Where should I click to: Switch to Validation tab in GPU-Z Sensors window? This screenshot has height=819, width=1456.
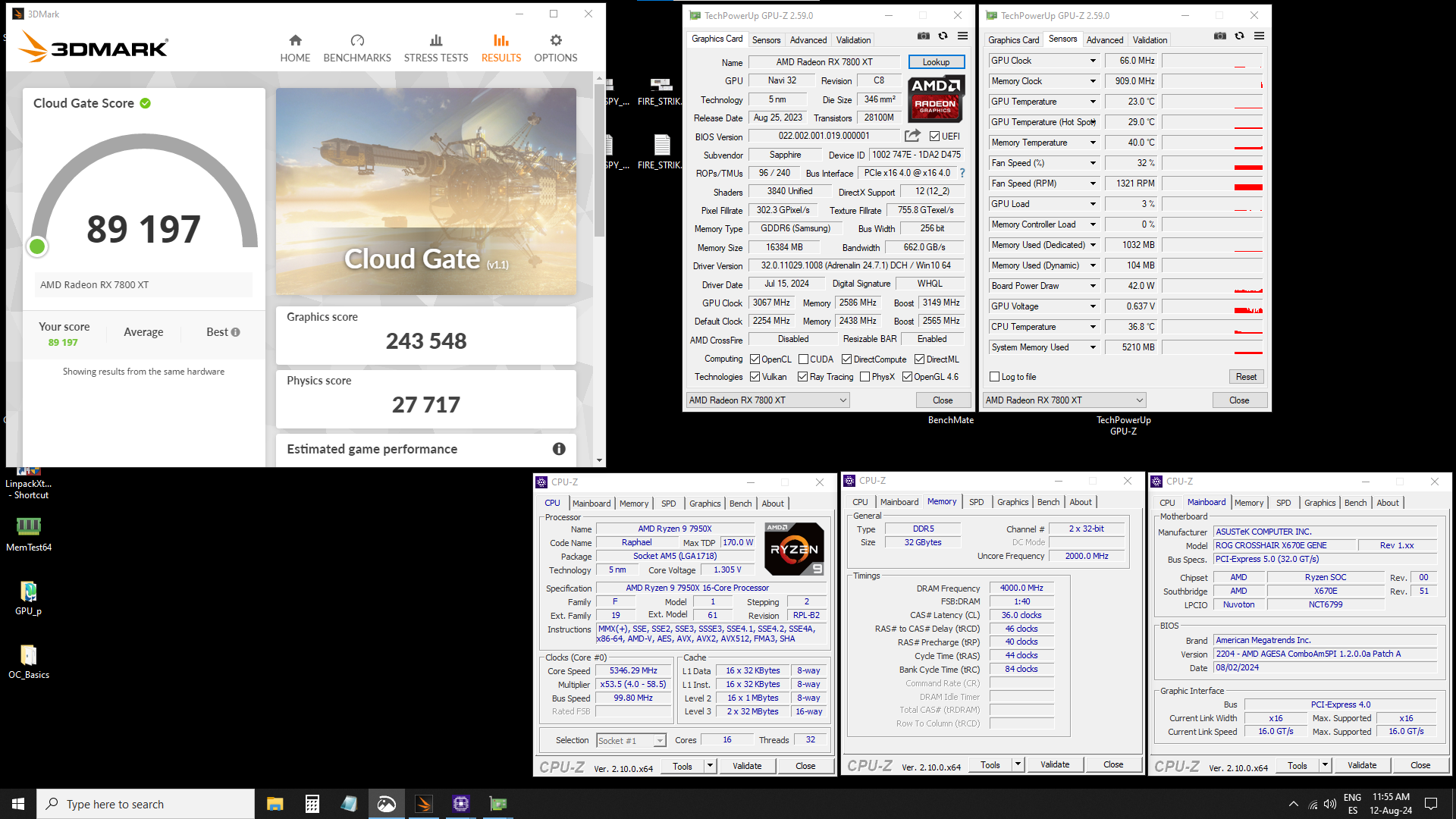1150,40
